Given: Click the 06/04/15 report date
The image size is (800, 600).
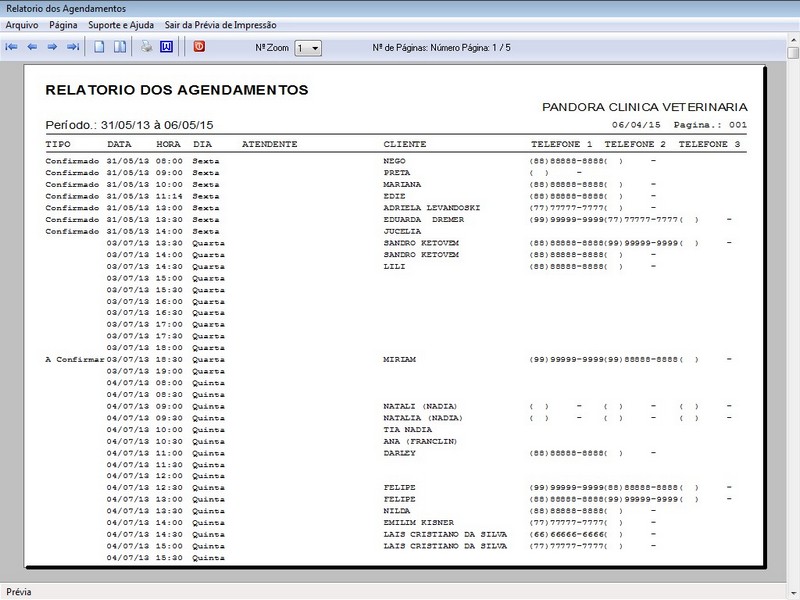Looking at the screenshot, I should point(636,125).
